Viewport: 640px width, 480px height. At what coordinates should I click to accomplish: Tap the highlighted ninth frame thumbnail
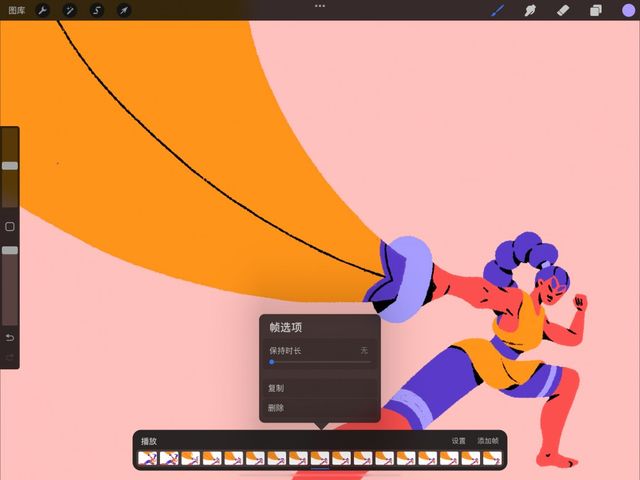click(x=320, y=458)
